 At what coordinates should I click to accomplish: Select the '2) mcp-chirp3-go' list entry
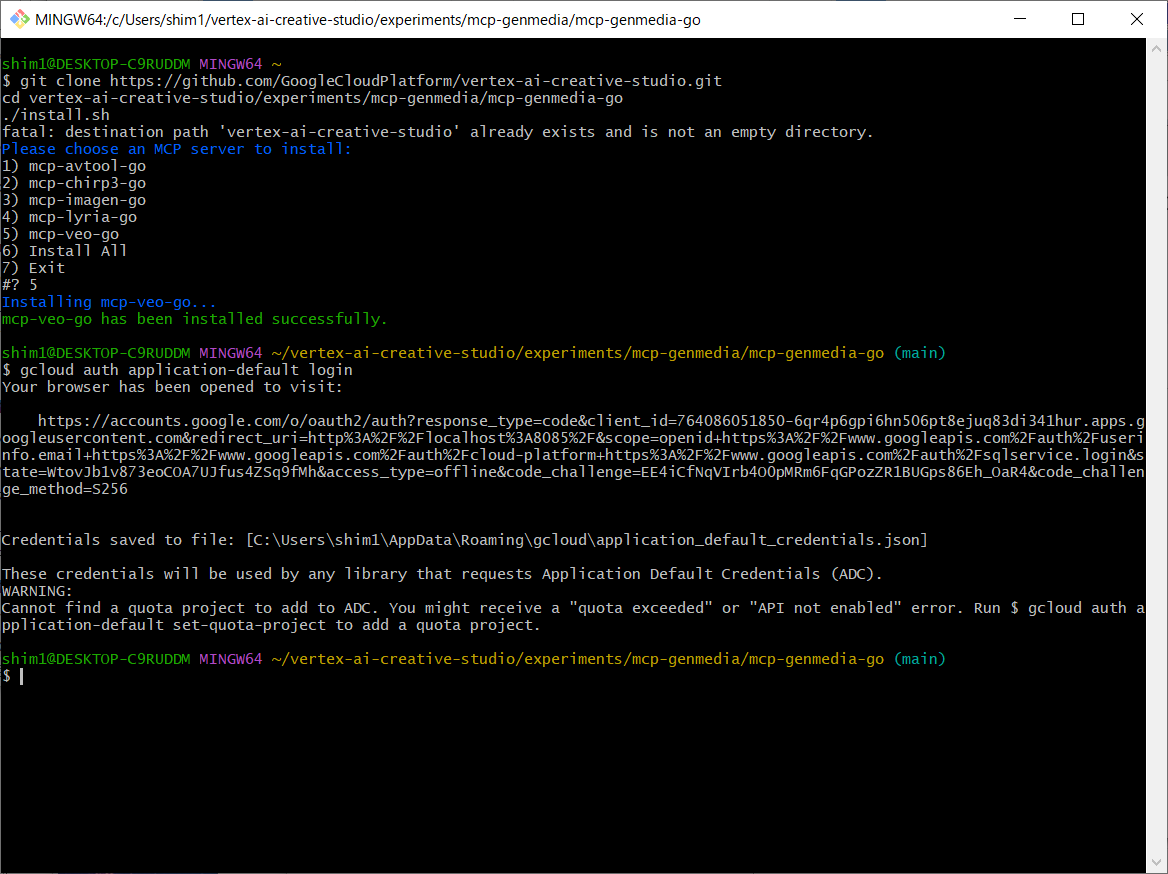click(74, 183)
